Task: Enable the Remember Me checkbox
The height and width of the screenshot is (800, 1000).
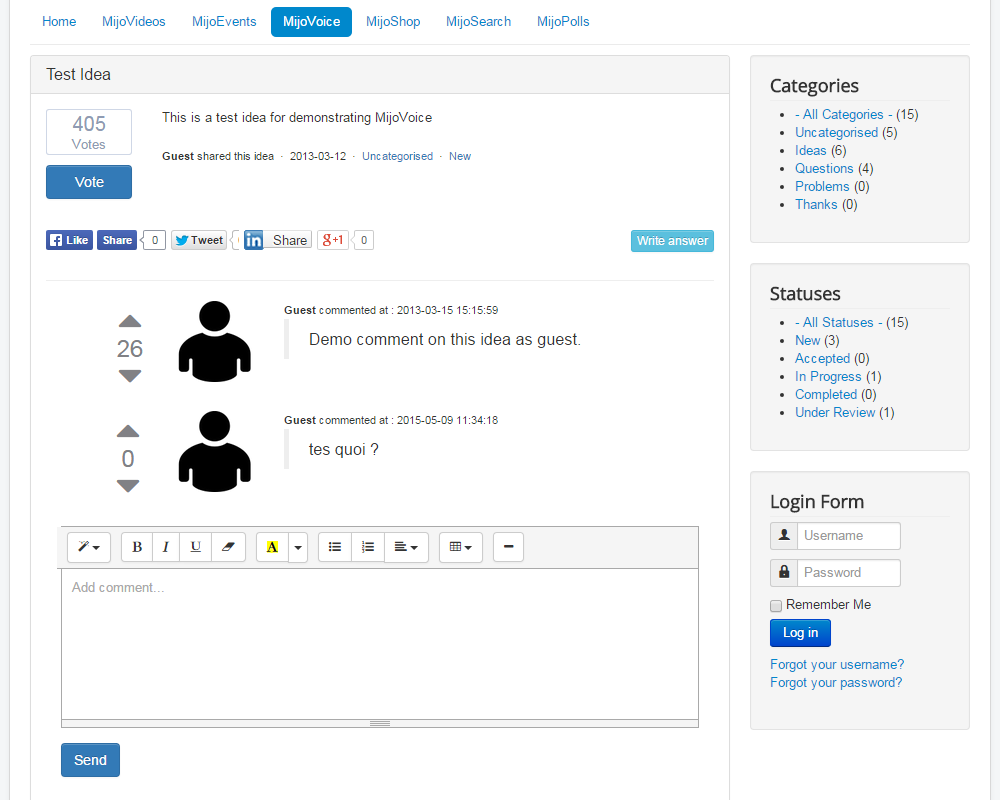Action: pos(776,605)
